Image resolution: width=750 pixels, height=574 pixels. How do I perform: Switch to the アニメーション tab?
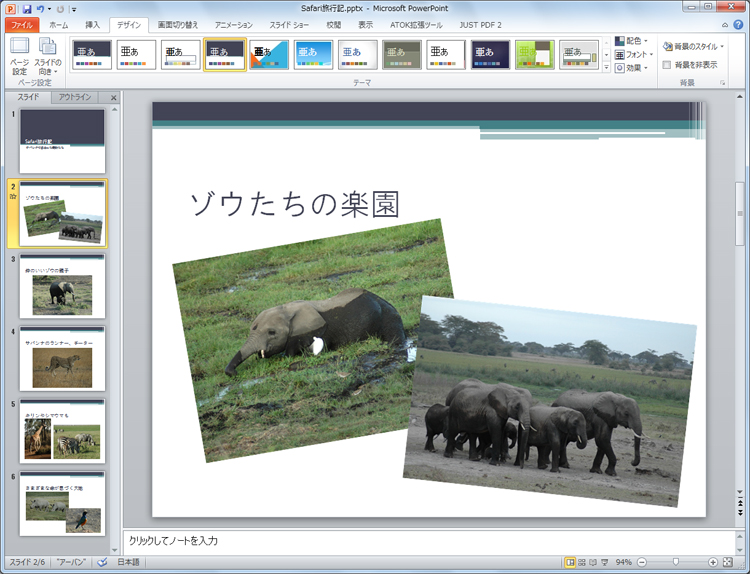(x=233, y=25)
